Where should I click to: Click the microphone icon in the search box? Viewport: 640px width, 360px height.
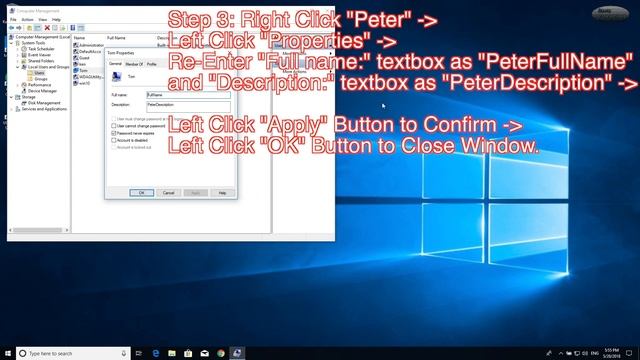(x=124, y=353)
